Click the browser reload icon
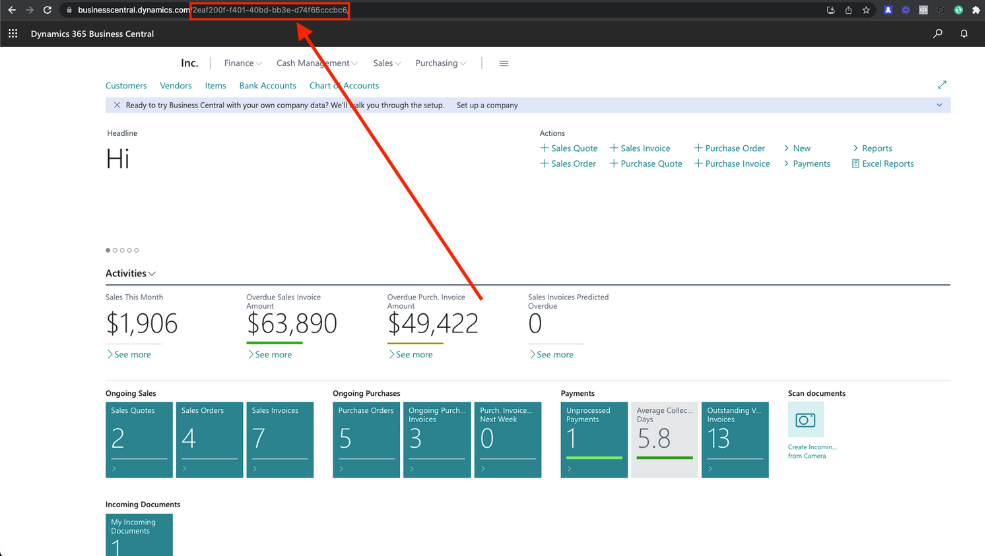The image size is (985, 556). (x=46, y=10)
